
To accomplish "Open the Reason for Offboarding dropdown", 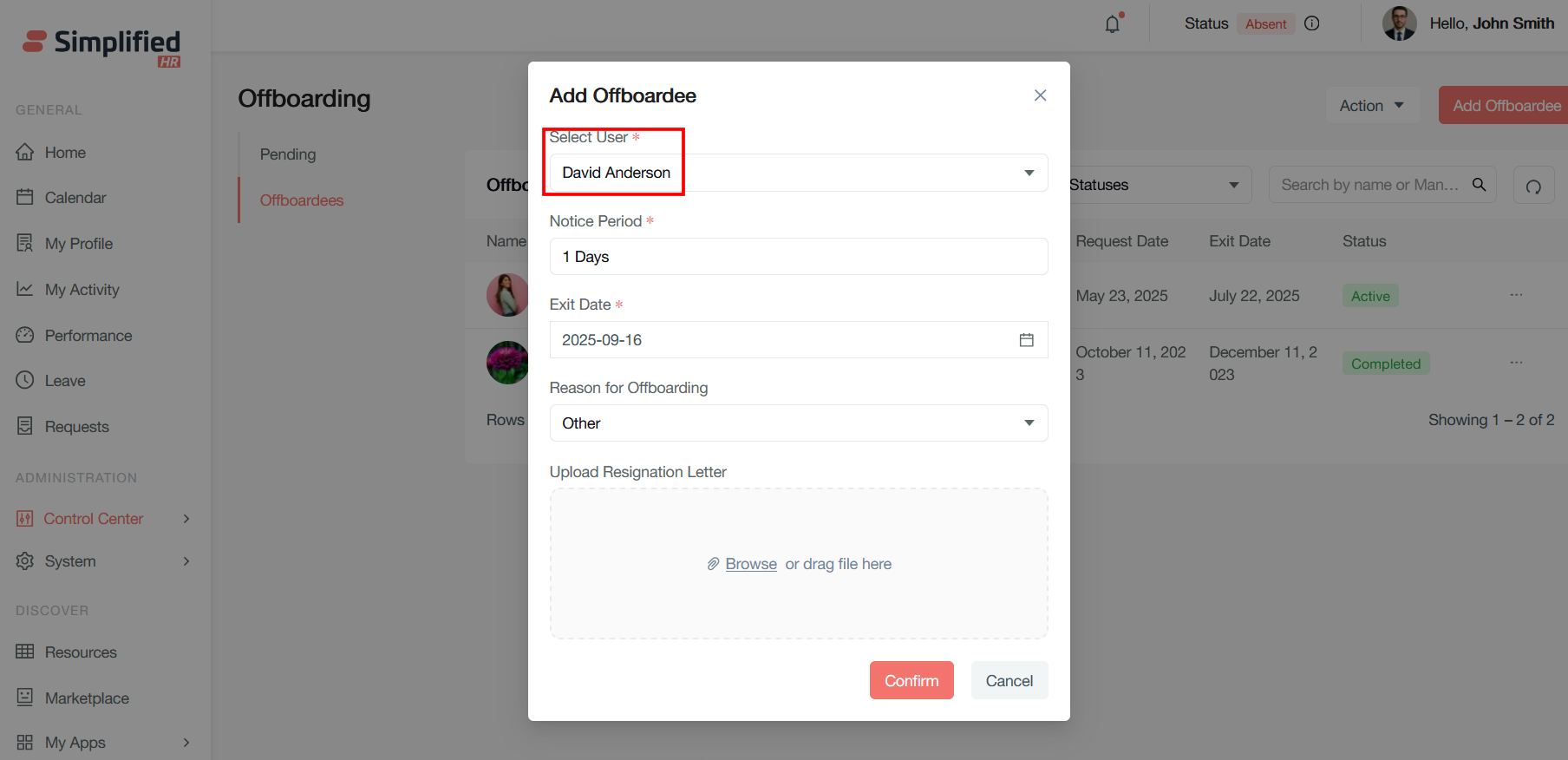I will pyautogui.click(x=798, y=423).
